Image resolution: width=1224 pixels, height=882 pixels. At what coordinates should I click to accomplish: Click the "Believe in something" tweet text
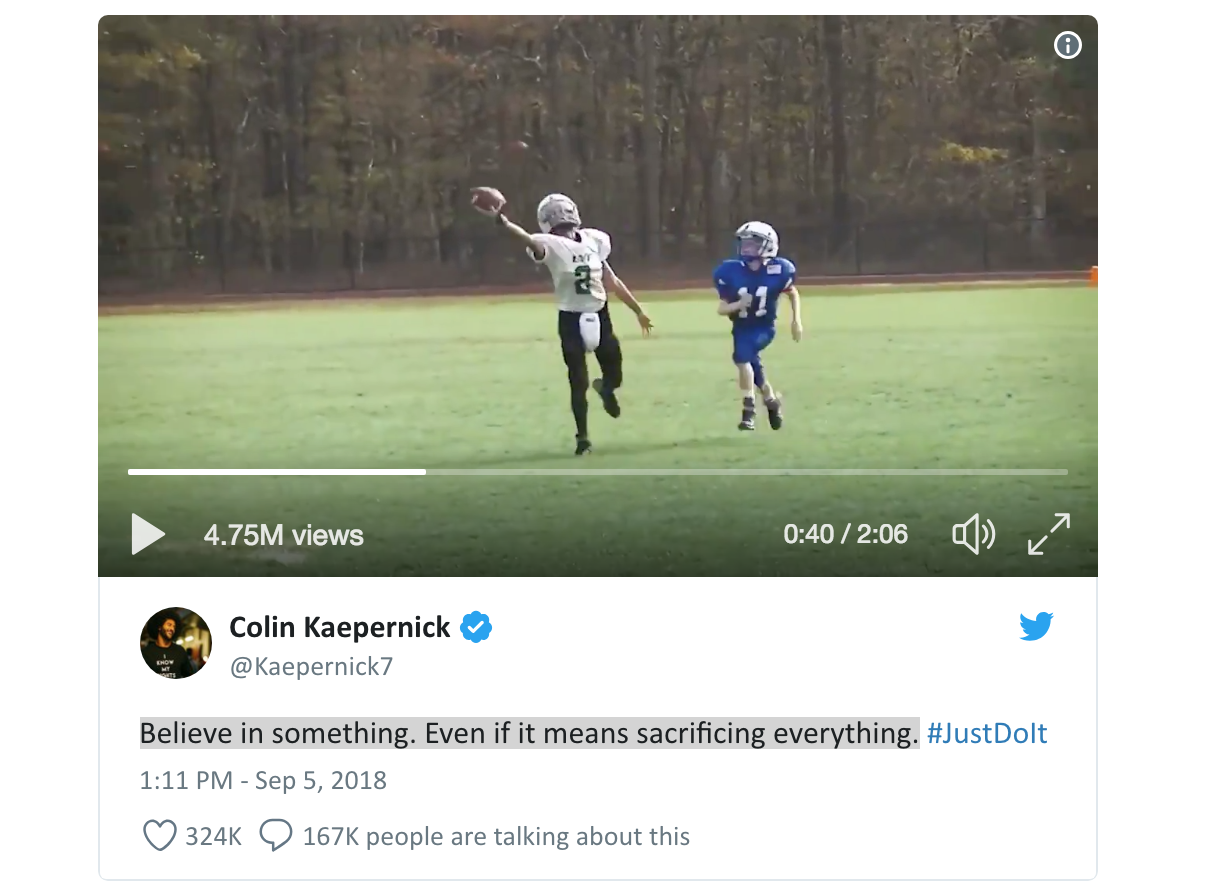528,734
